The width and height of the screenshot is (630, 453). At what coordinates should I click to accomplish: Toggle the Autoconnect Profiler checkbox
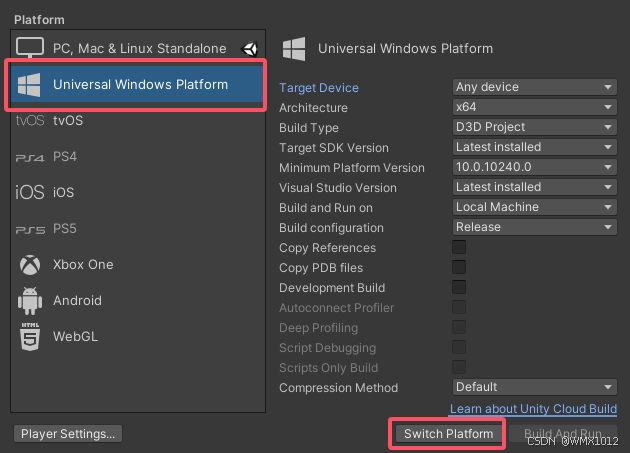pos(459,307)
